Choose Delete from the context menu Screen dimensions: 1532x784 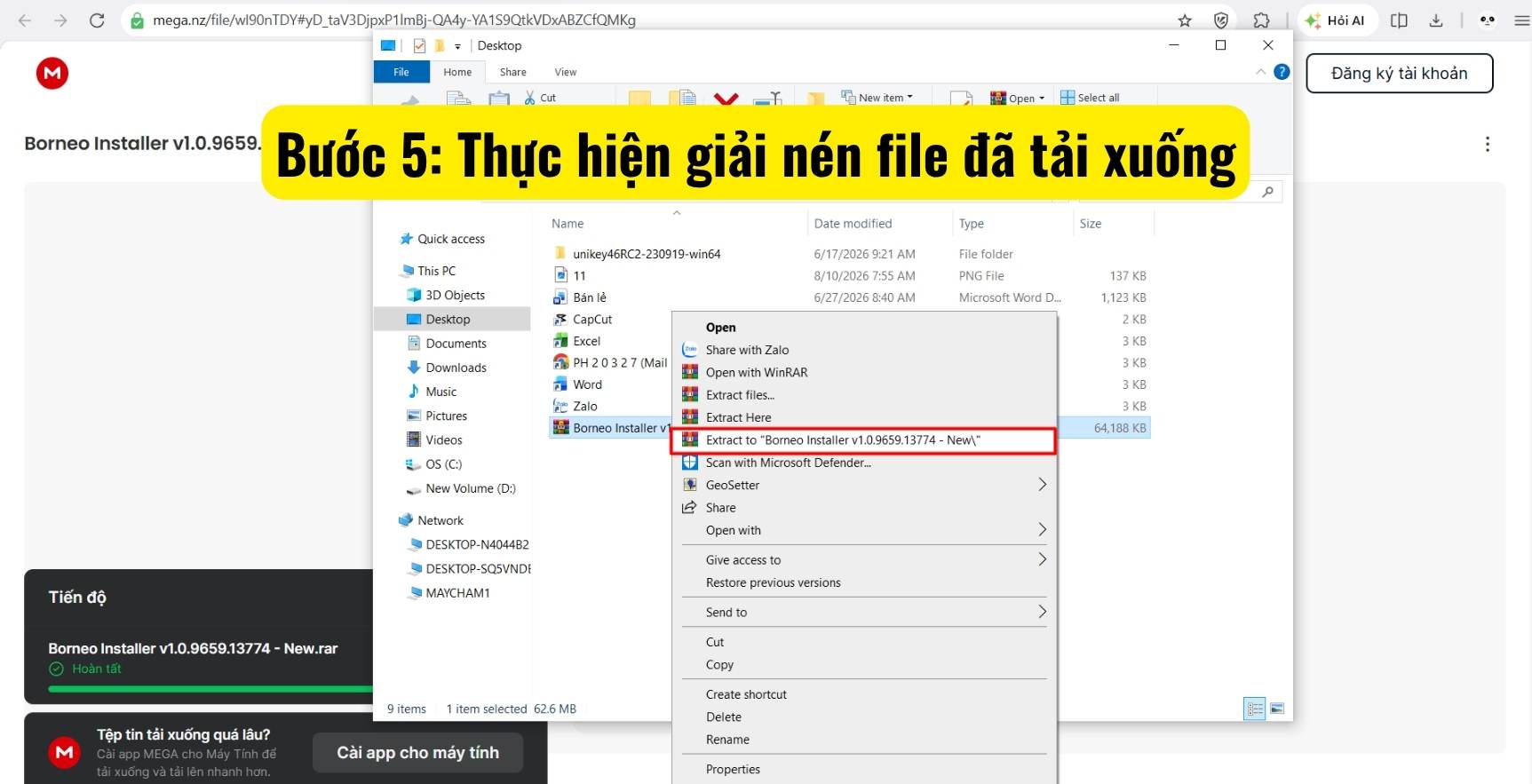864,717
